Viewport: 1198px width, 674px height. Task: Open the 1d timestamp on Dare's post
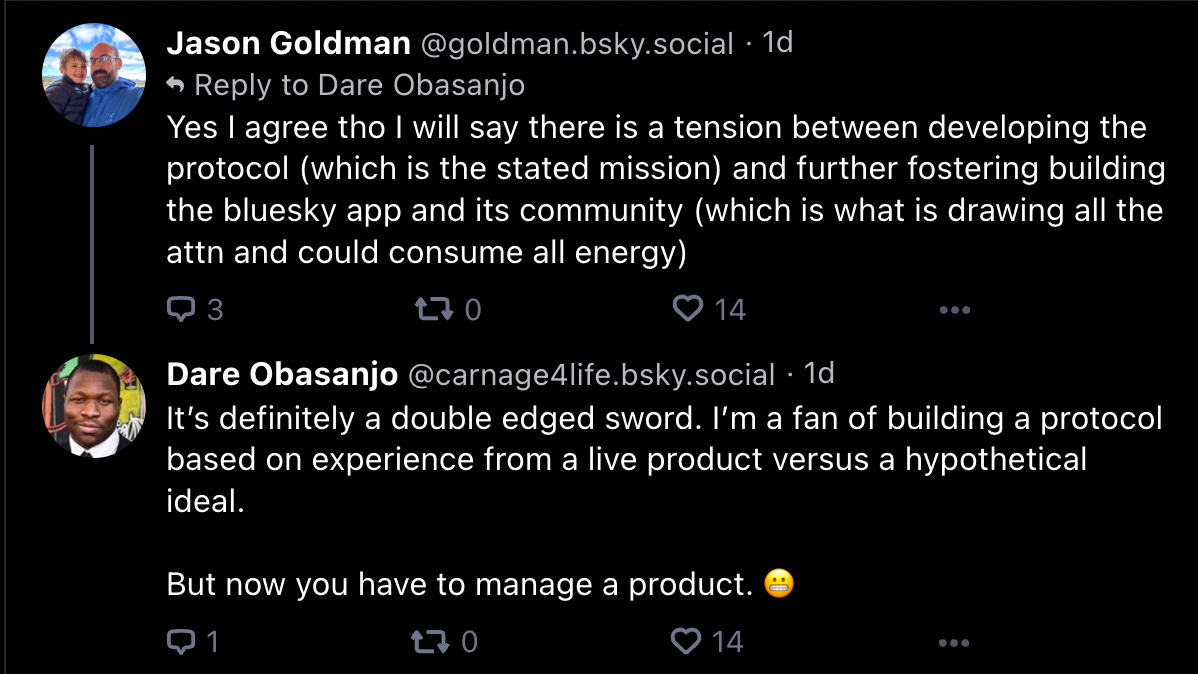819,374
